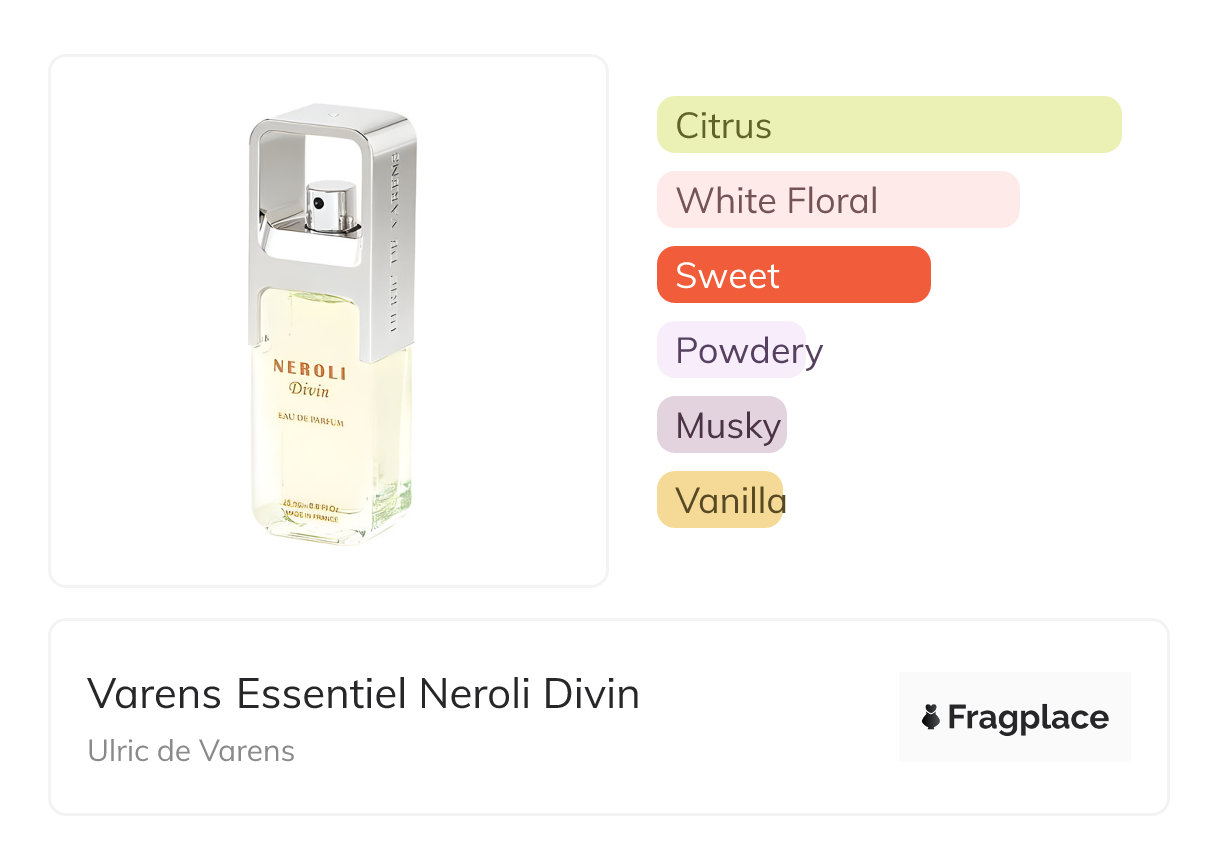Click the EAU DE PARFUM text on bottle
1218x864 pixels.
[x=310, y=422]
